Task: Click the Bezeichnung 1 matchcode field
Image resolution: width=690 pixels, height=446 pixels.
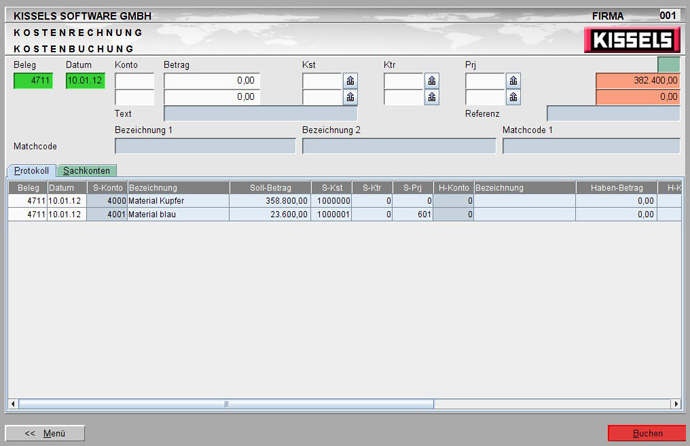Action: pyautogui.click(x=205, y=146)
